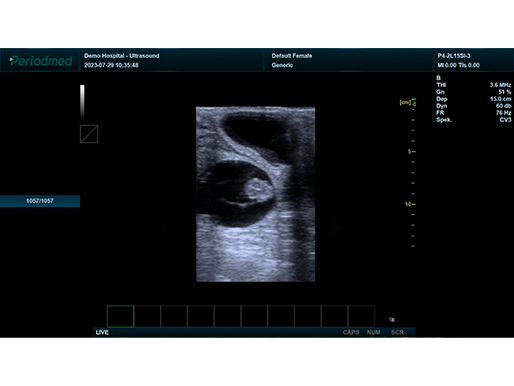This screenshot has width=514, height=386.
Task: Click the B mode label
Action: (x=438, y=78)
